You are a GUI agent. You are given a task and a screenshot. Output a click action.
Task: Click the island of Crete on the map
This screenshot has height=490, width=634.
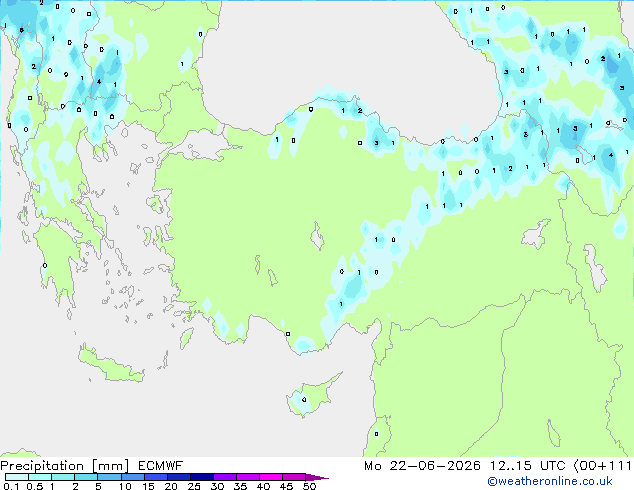click(x=110, y=365)
